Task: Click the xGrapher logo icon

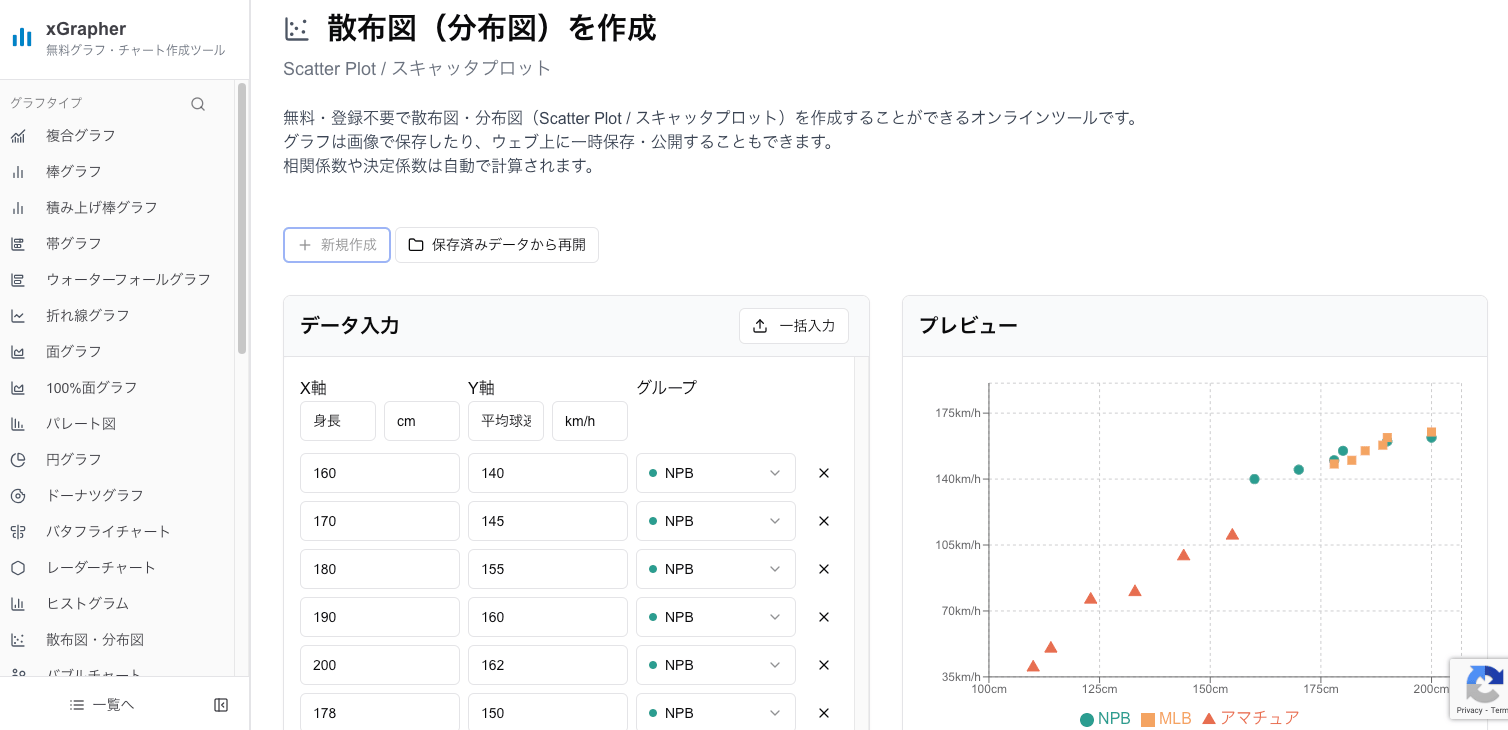Action: tap(21, 37)
